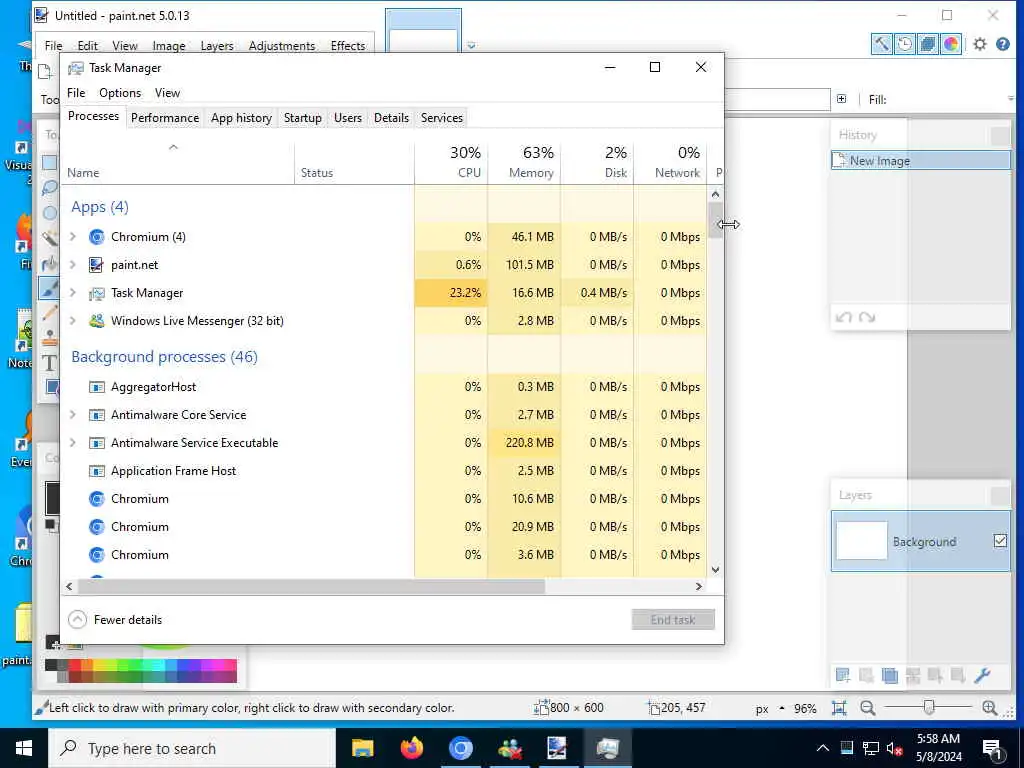Show hidden tray icons chevron
Image resolution: width=1024 pixels, height=768 pixels.
click(x=823, y=748)
